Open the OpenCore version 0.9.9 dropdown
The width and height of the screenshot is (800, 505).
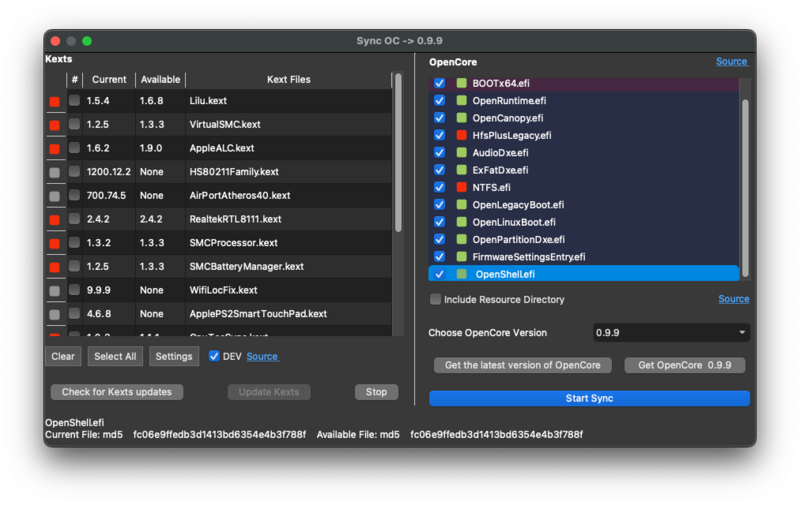point(671,333)
